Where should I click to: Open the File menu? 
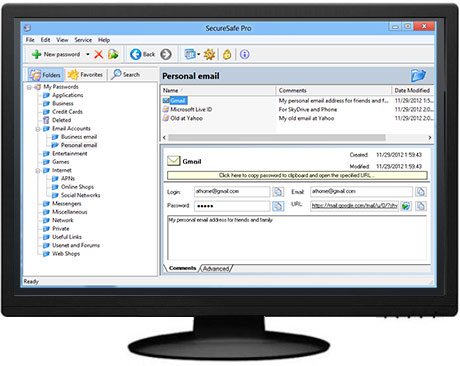point(30,40)
